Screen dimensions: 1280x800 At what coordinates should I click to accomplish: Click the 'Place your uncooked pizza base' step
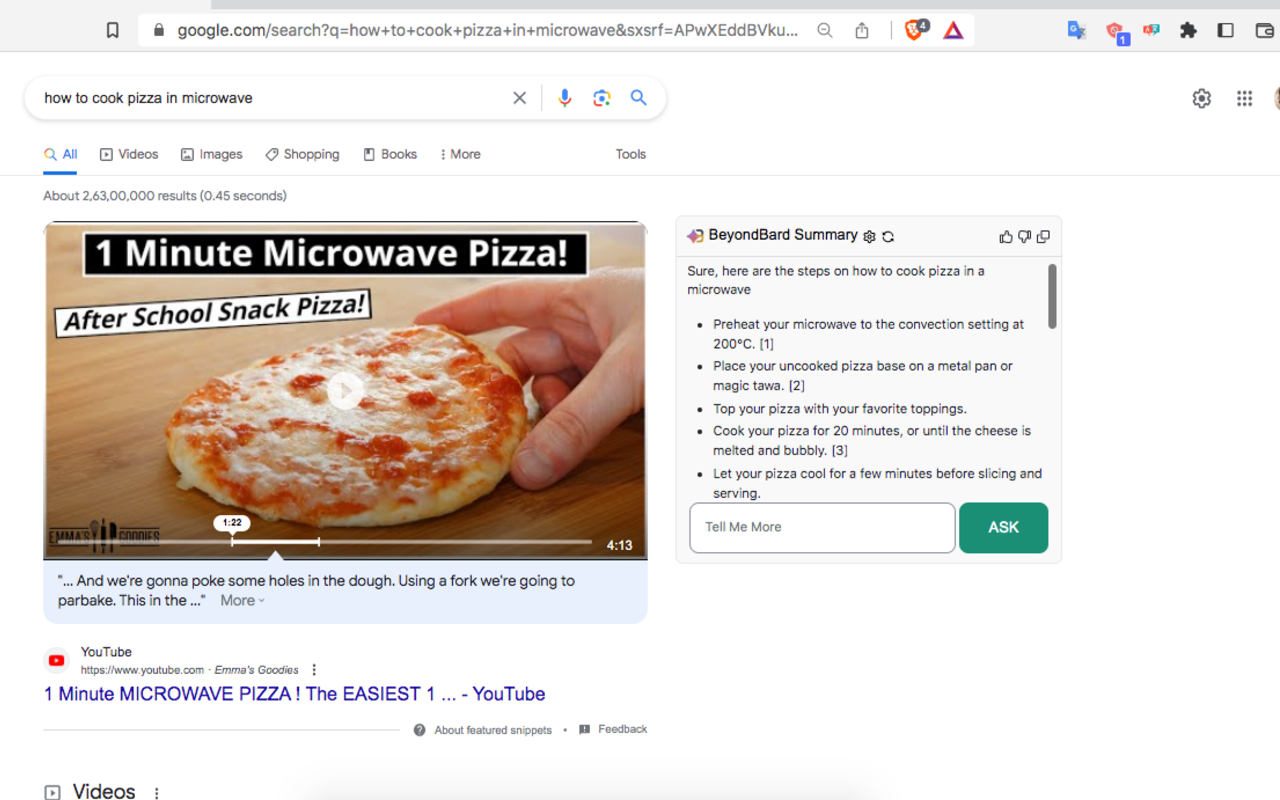pos(863,376)
